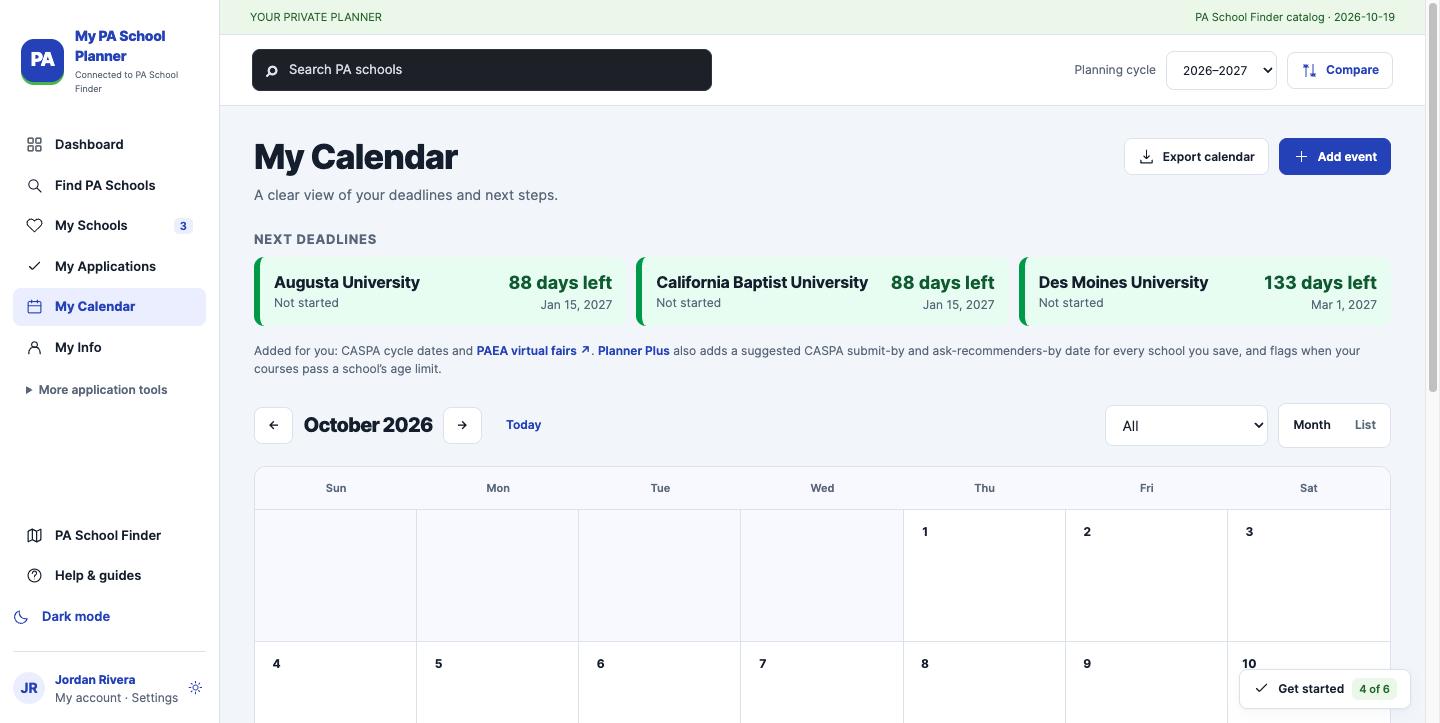Click the Find PA Schools magnifier icon

tap(34, 186)
